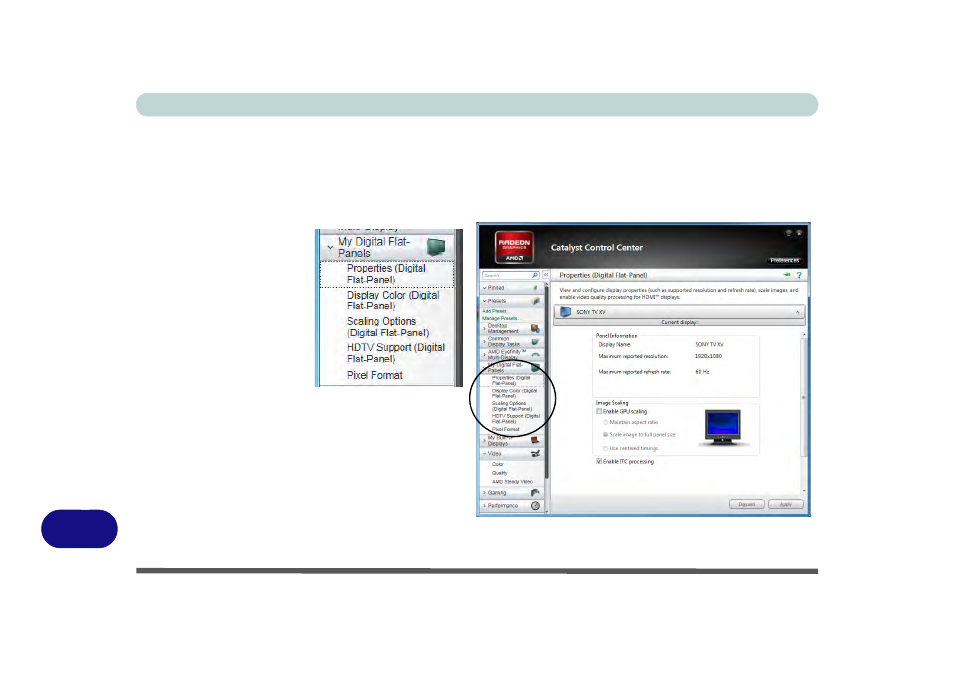Image resolution: width=954 pixels, height=673 pixels.
Task: Click the Radeon Graphics AMD logo
Action: [x=514, y=247]
